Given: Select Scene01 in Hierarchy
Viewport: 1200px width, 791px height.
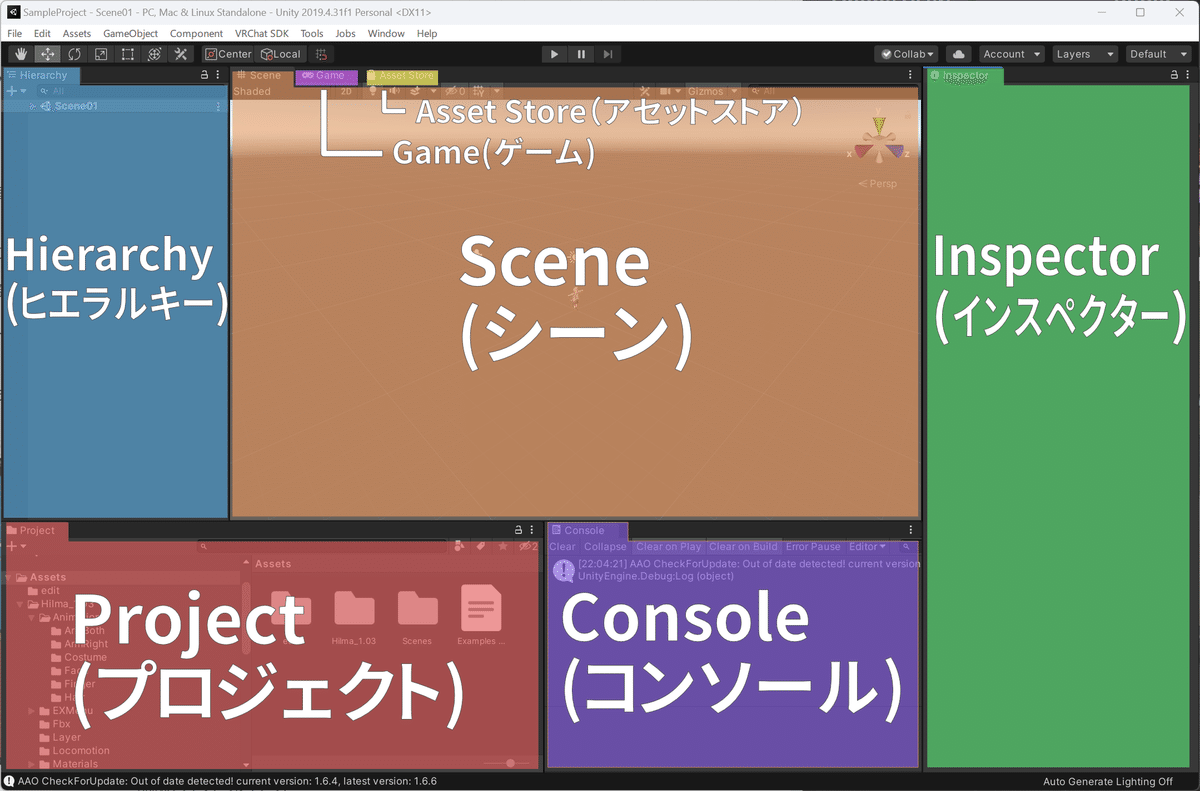Looking at the screenshot, I should pyautogui.click(x=76, y=106).
